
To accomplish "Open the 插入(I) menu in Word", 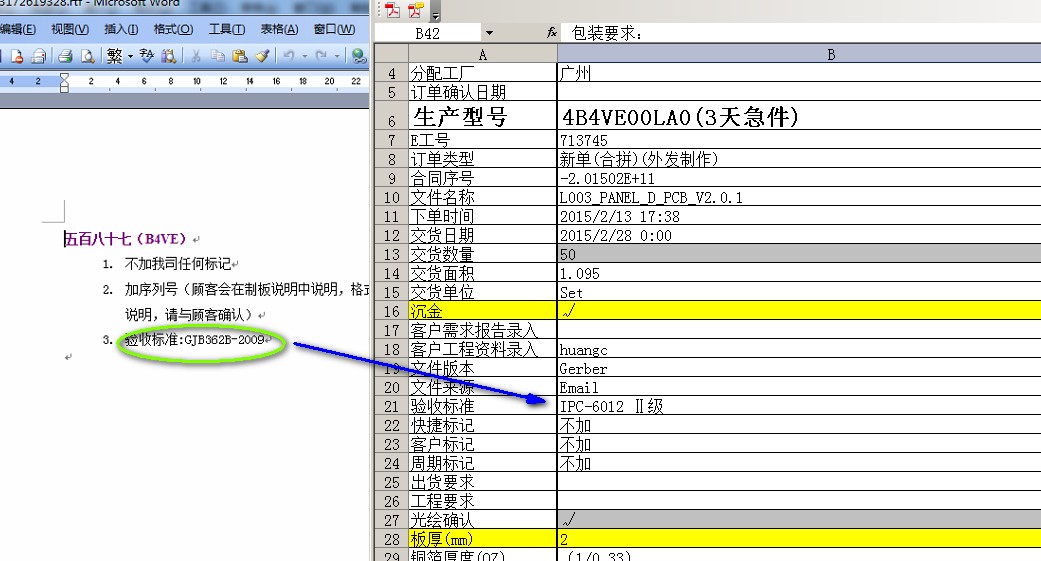I will [x=121, y=29].
